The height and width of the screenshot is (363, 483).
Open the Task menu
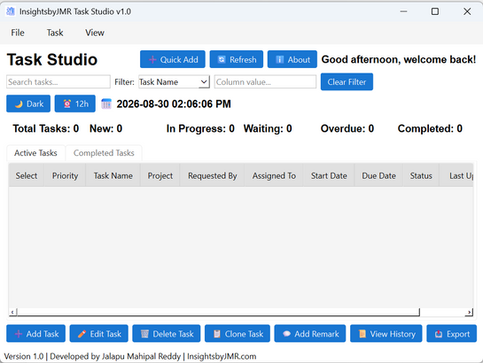point(55,33)
